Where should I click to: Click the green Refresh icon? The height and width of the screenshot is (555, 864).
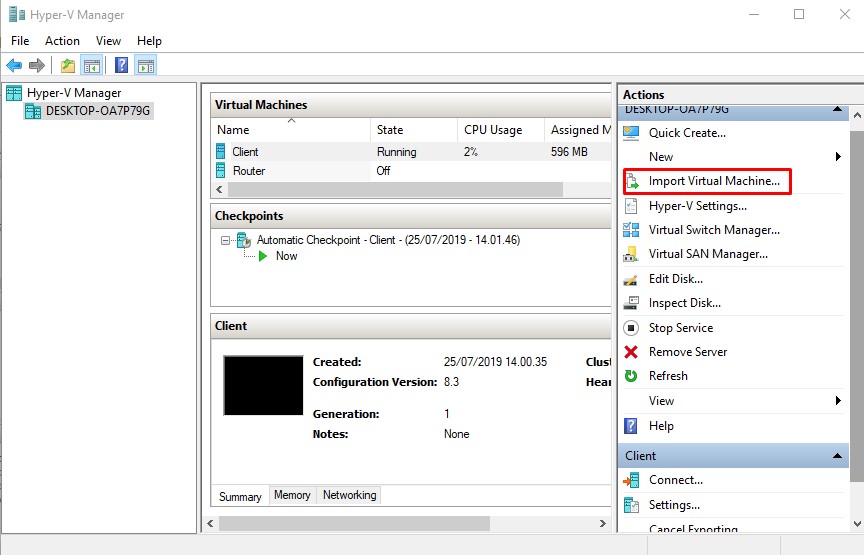tap(631, 376)
